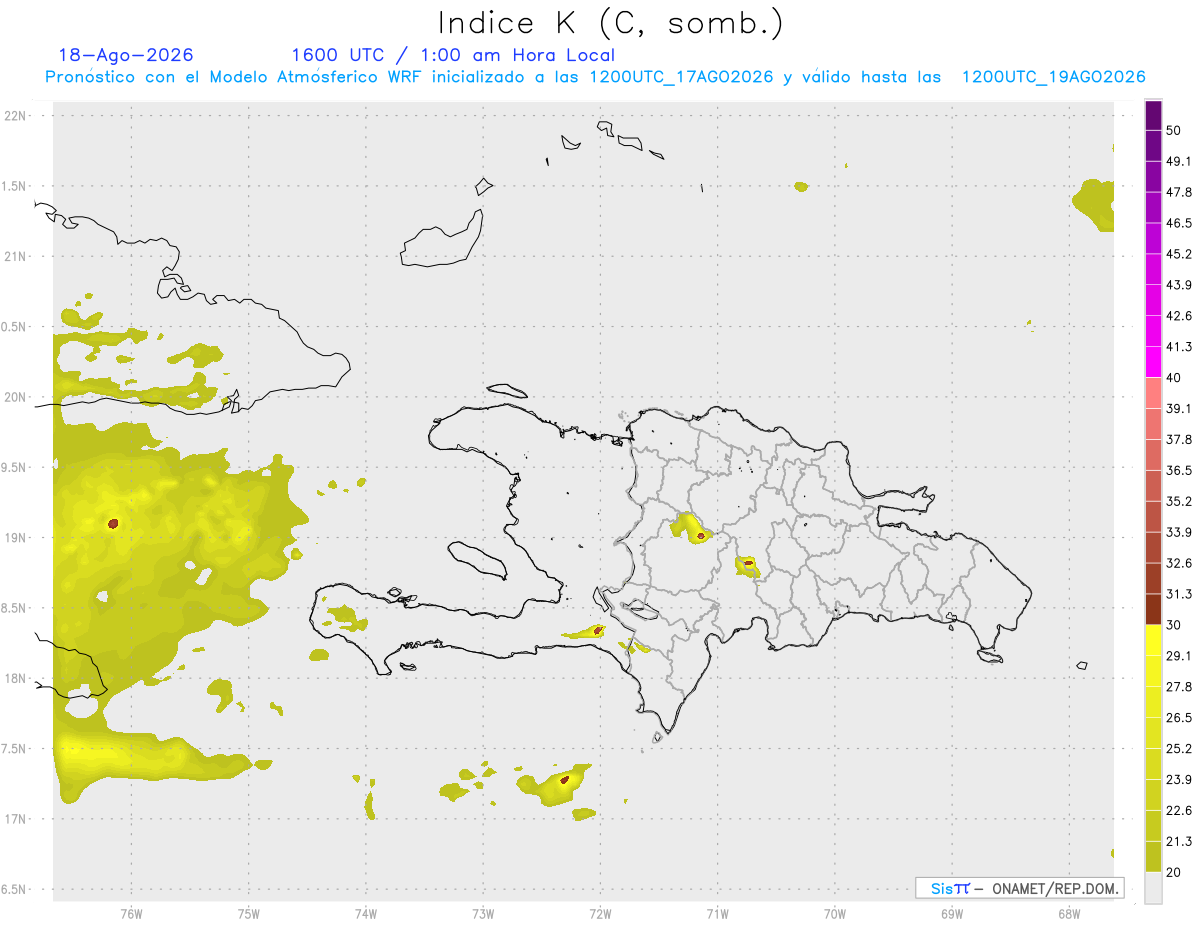
Task: Click the "SisTT - ONAMET/REP.DOM." credit box
Action: 1019,888
